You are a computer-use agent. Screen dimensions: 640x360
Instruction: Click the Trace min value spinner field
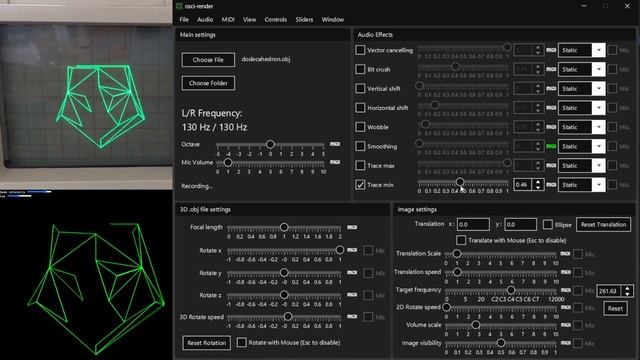coord(529,184)
